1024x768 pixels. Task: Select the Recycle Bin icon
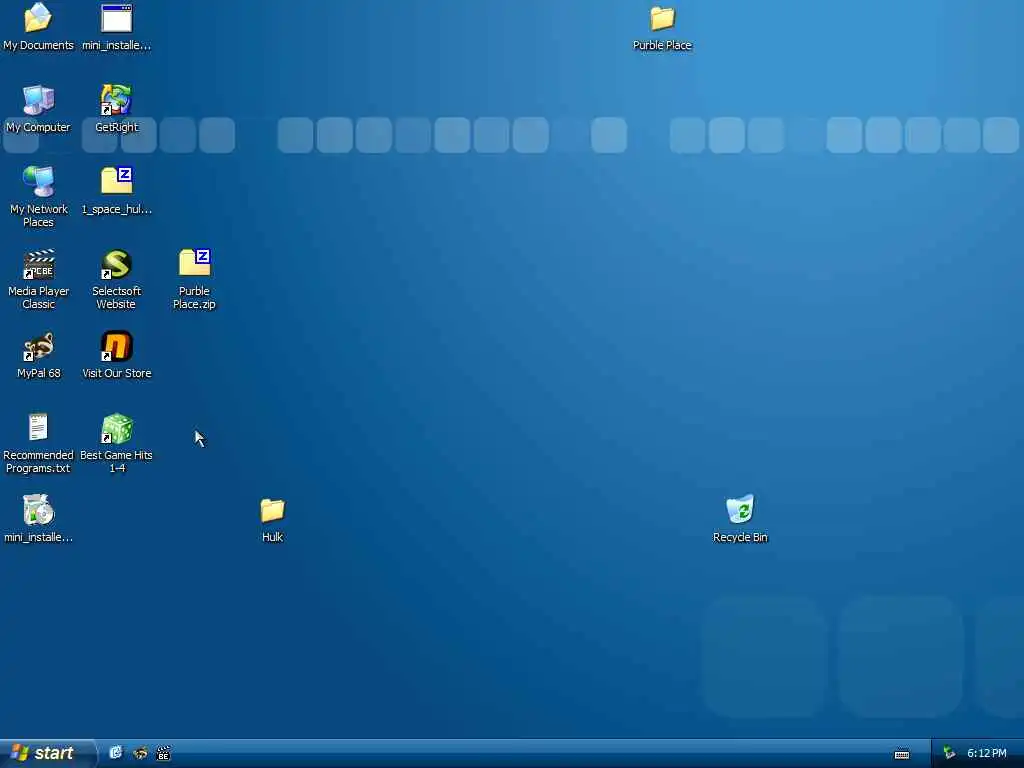[740, 510]
